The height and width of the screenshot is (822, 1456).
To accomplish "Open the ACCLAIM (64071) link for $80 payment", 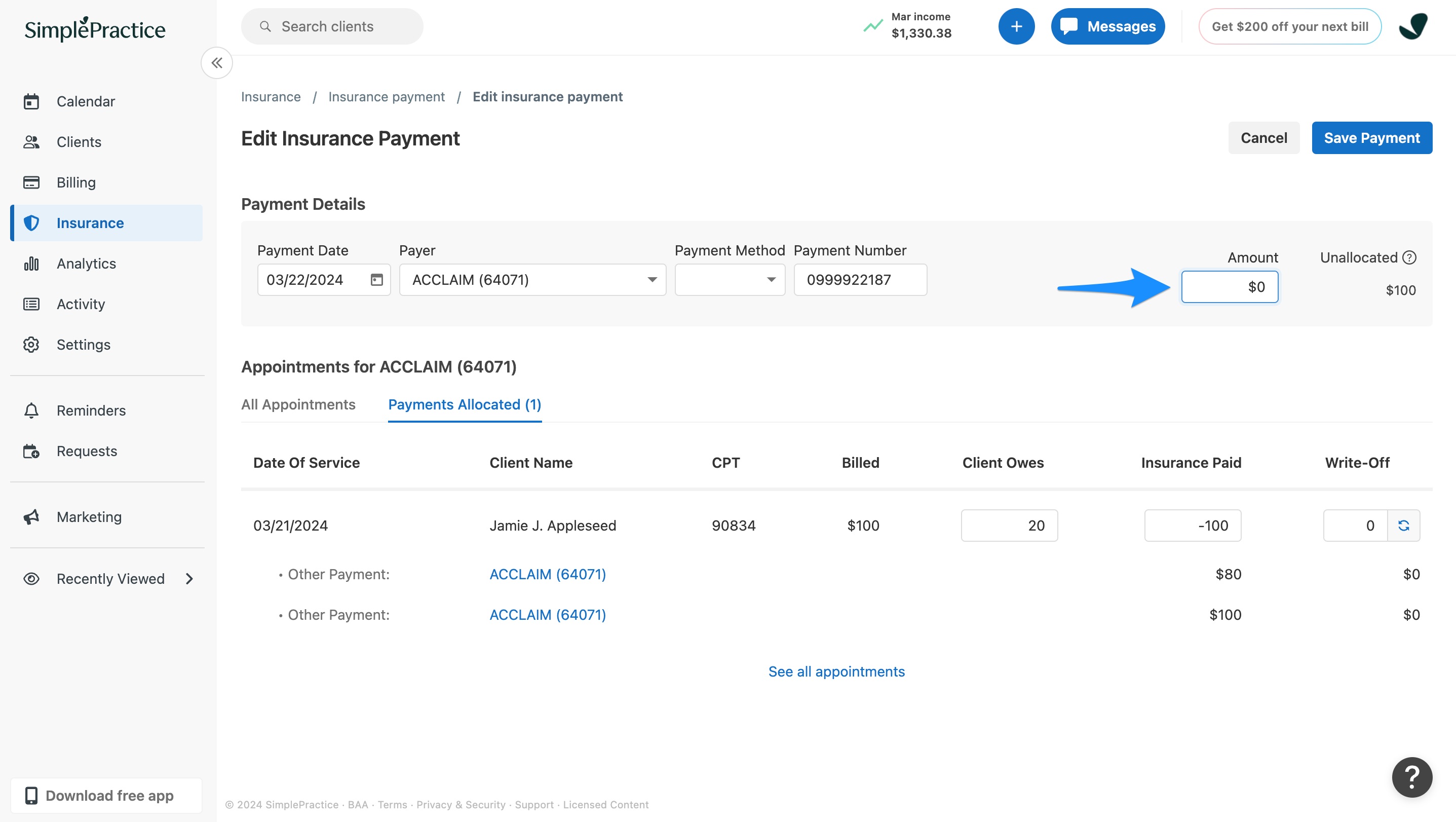I will [547, 574].
